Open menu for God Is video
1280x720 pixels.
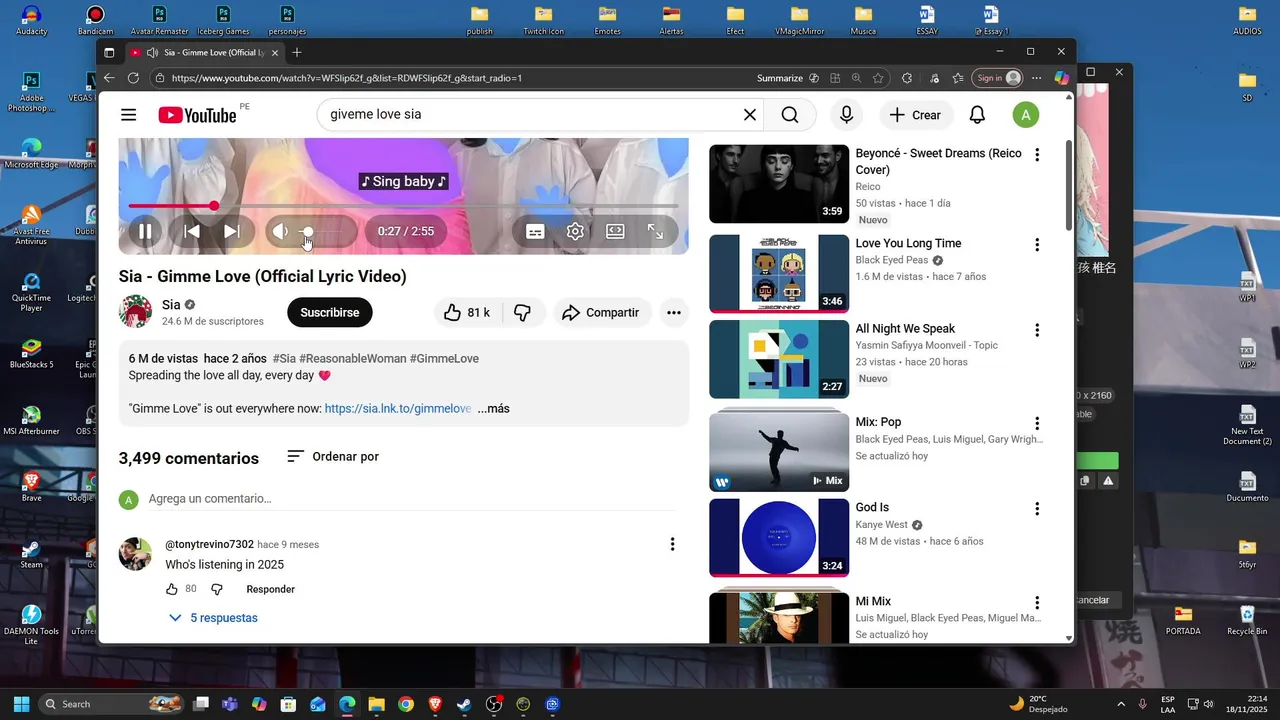click(1037, 509)
